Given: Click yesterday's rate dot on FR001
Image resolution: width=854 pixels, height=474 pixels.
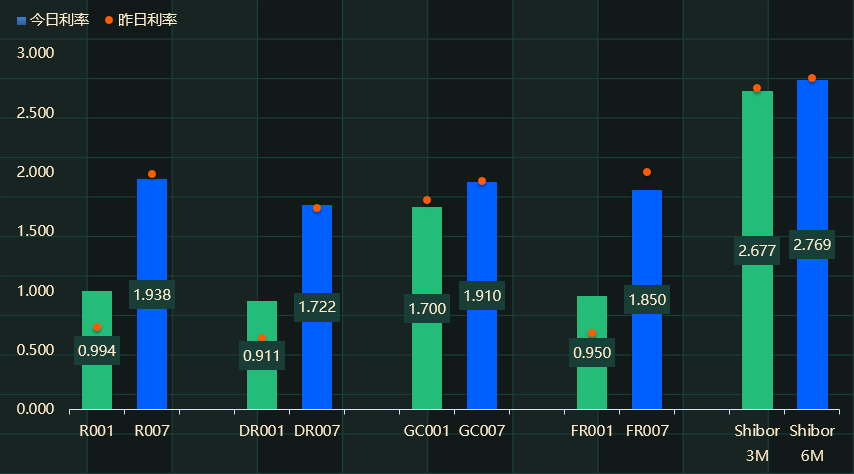Looking at the screenshot, I should tap(592, 333).
